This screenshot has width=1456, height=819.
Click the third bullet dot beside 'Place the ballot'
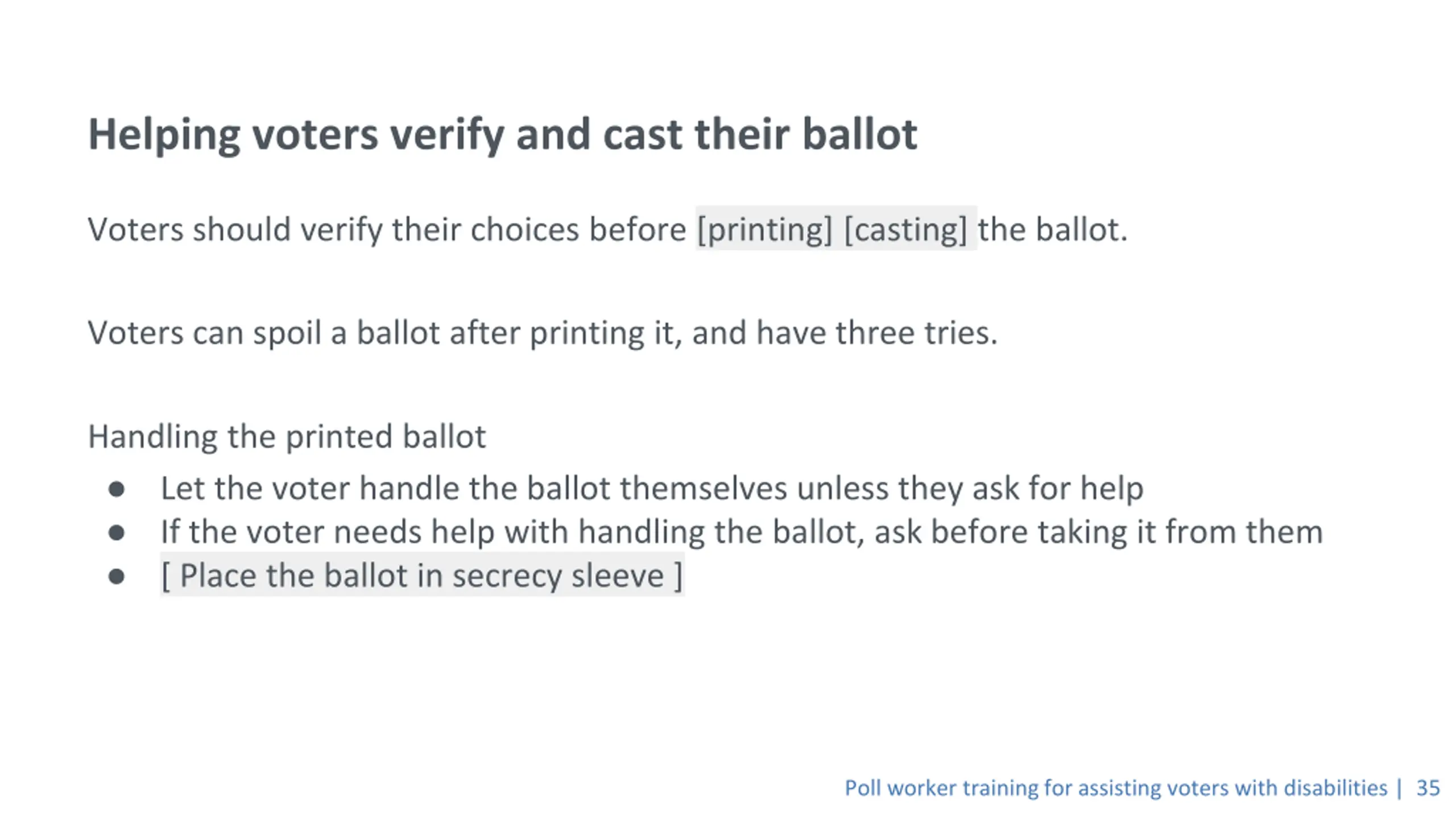117,577
